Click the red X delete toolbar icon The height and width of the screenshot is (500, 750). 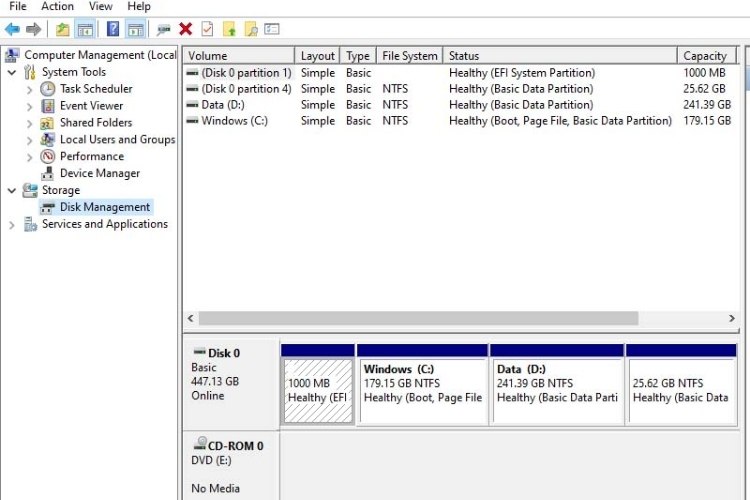pos(186,29)
